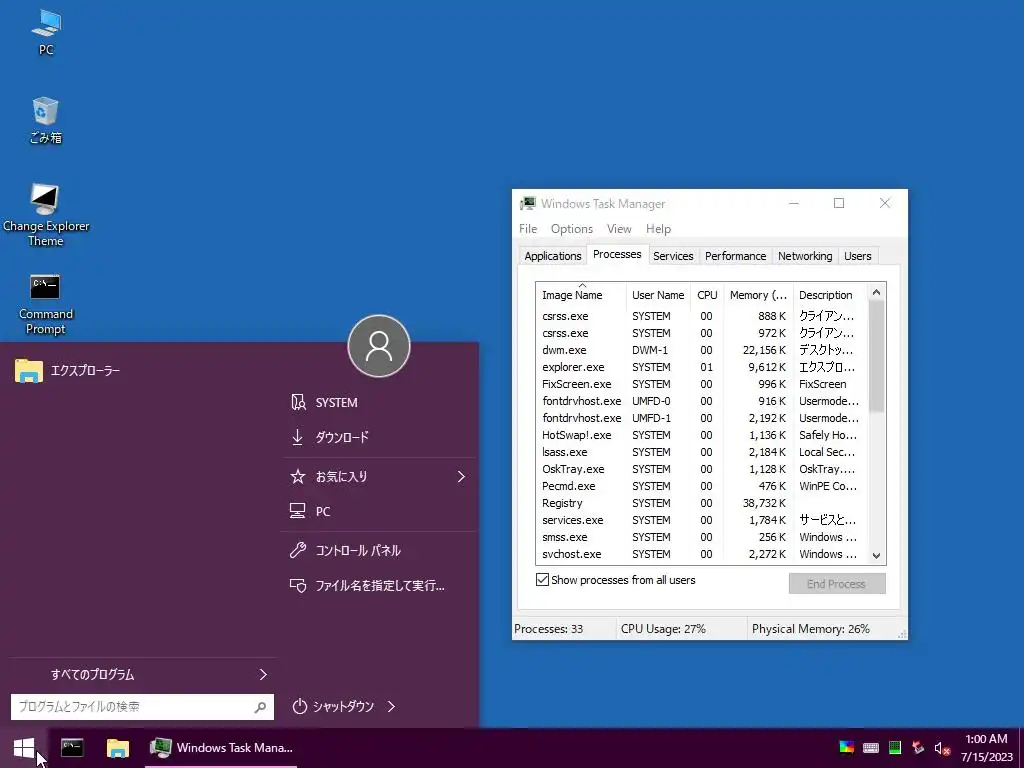Select the HotSwap!.exe process row
The height and width of the screenshot is (768, 1024).
(x=702, y=435)
